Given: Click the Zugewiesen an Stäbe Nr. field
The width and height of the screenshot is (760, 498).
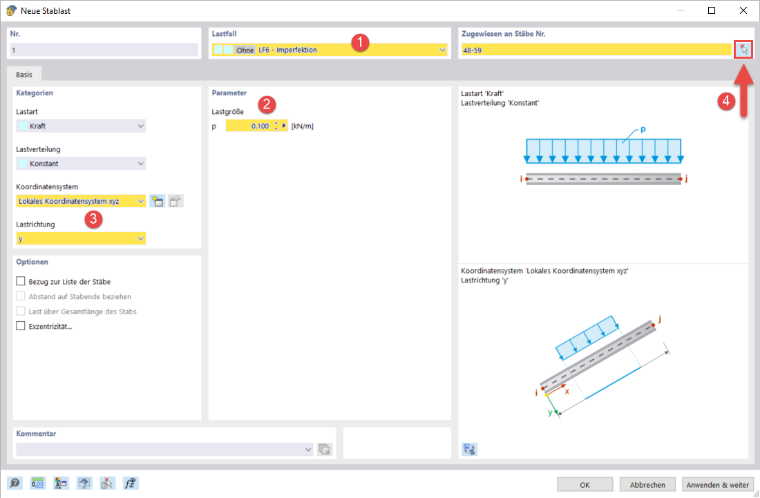Looking at the screenshot, I should pyautogui.click(x=597, y=49).
